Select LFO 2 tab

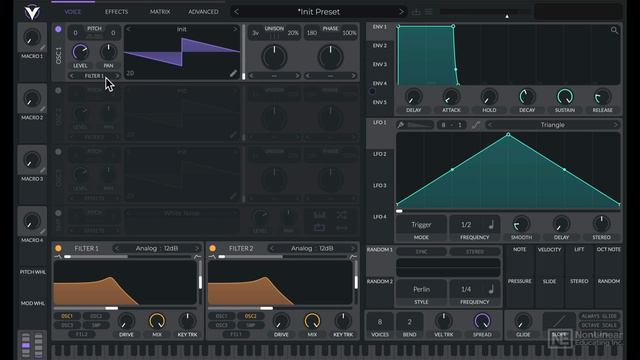pos(380,154)
